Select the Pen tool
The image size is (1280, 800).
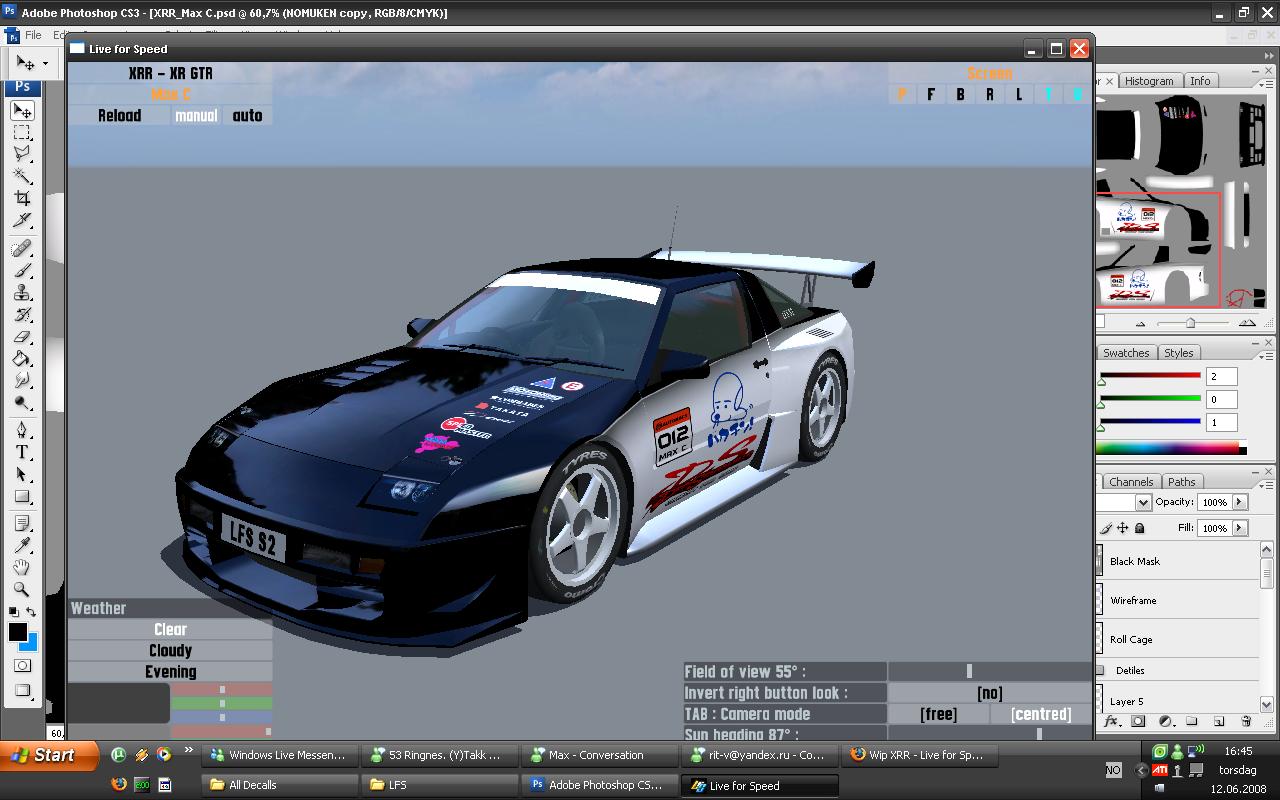click(22, 430)
